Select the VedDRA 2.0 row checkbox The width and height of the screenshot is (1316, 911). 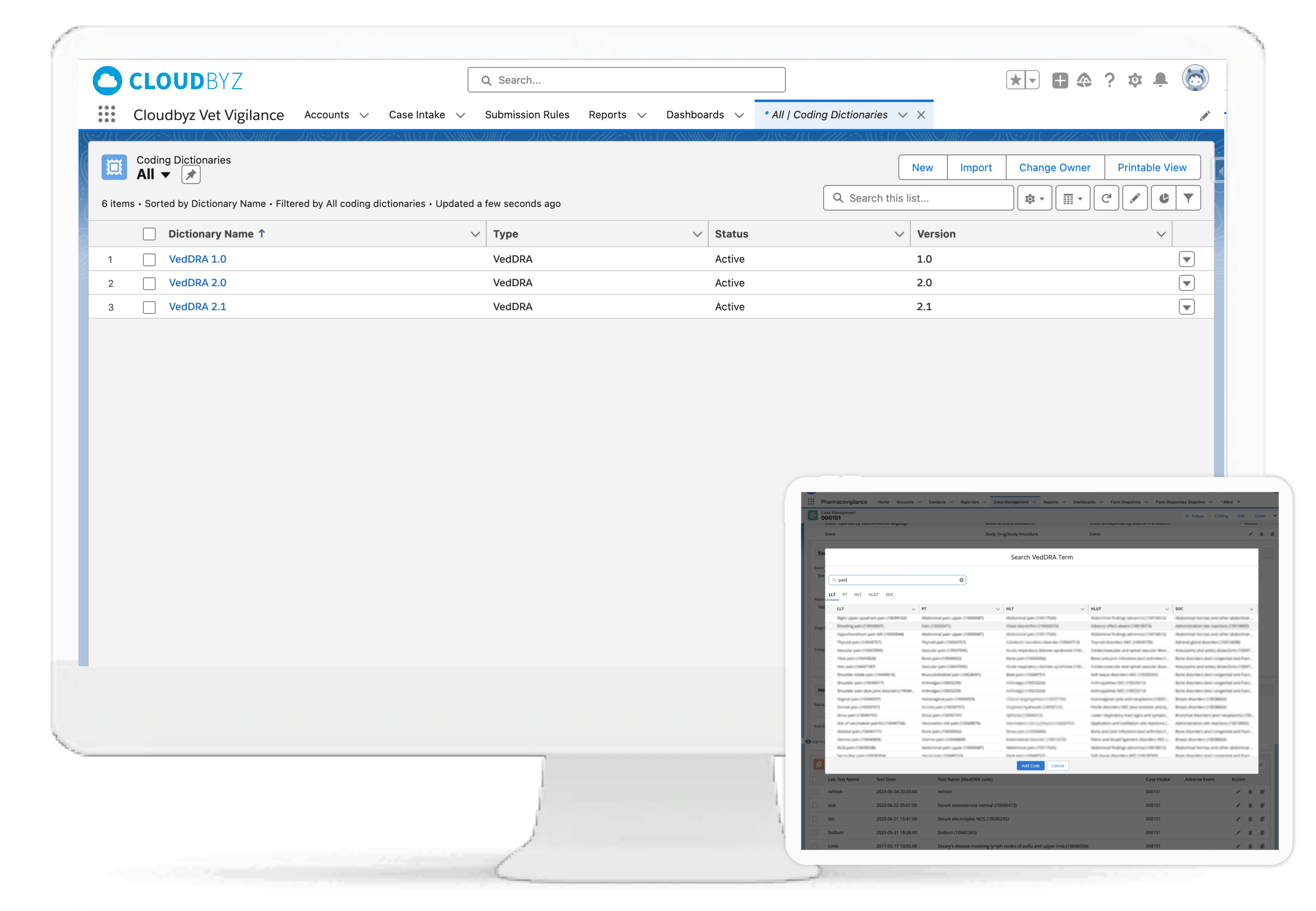pyautogui.click(x=149, y=283)
